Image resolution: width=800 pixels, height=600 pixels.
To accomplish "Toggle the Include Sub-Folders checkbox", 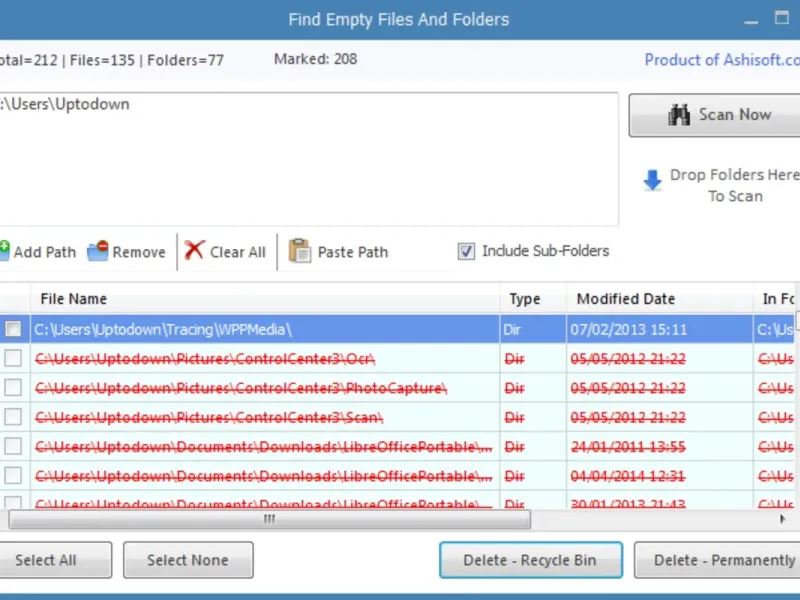I will tap(466, 252).
